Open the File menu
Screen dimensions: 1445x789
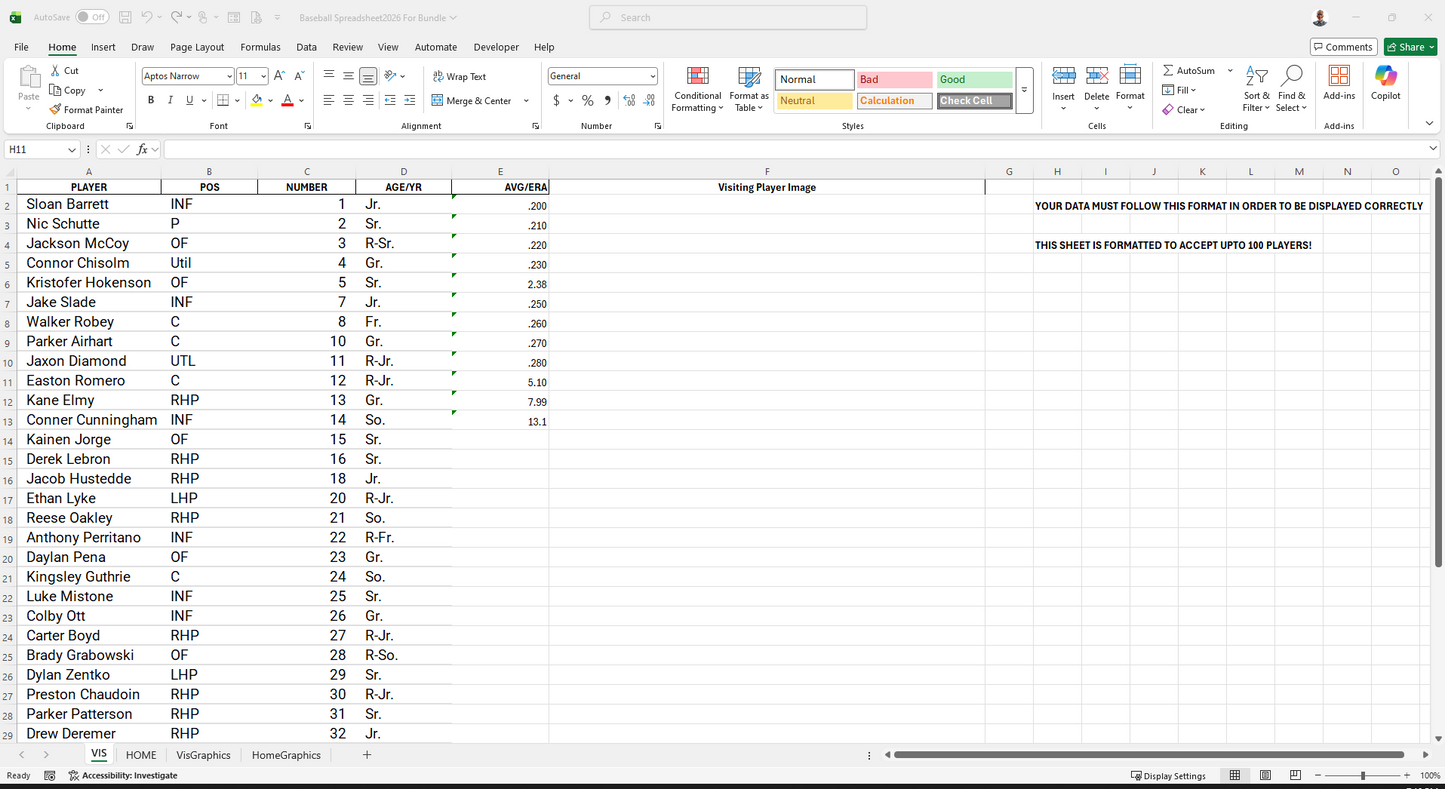click(x=21, y=47)
